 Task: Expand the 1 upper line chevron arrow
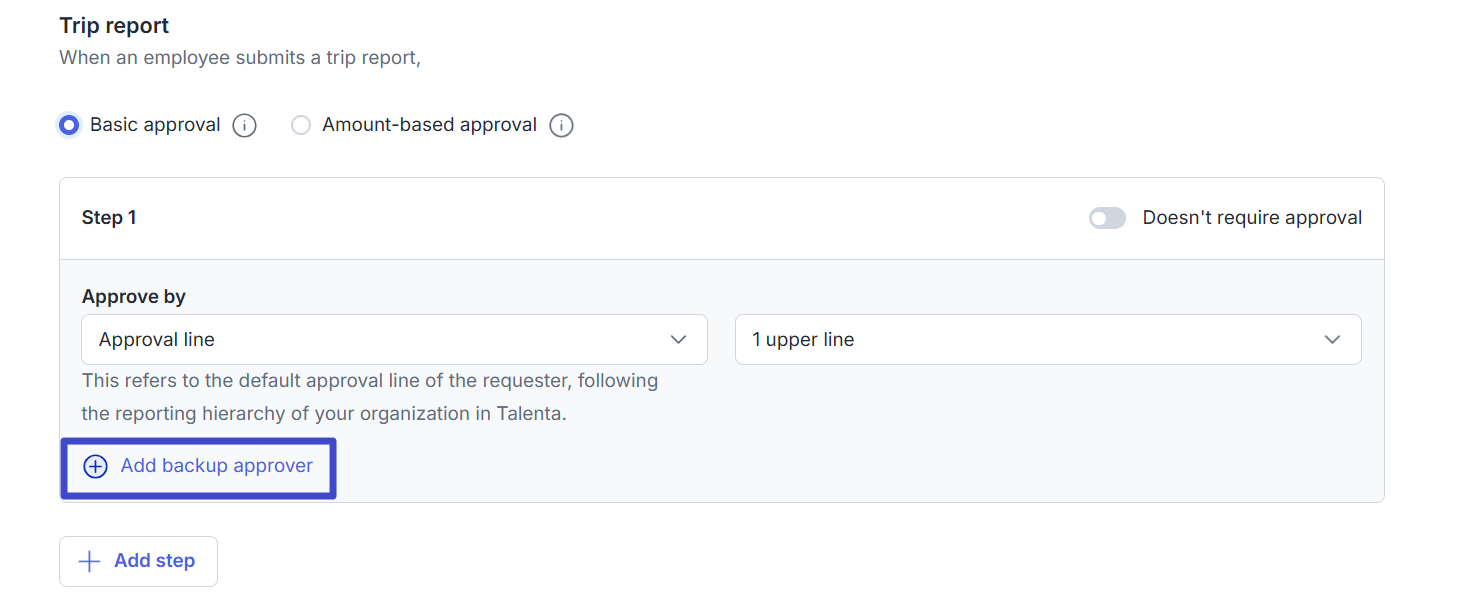(1332, 340)
